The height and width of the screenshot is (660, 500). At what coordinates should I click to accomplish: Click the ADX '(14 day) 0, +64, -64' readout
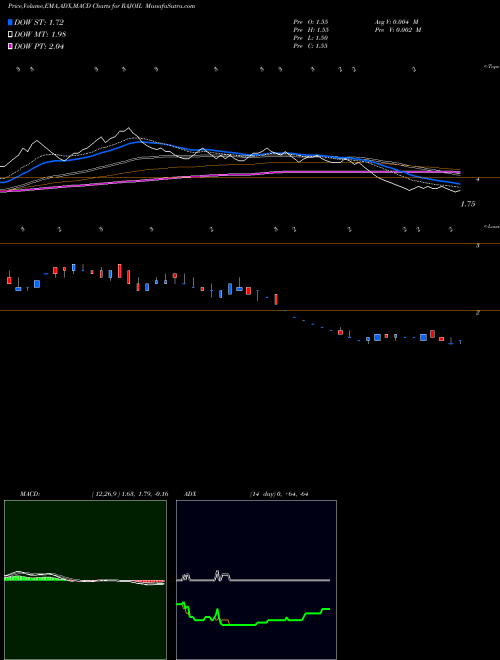point(279,494)
